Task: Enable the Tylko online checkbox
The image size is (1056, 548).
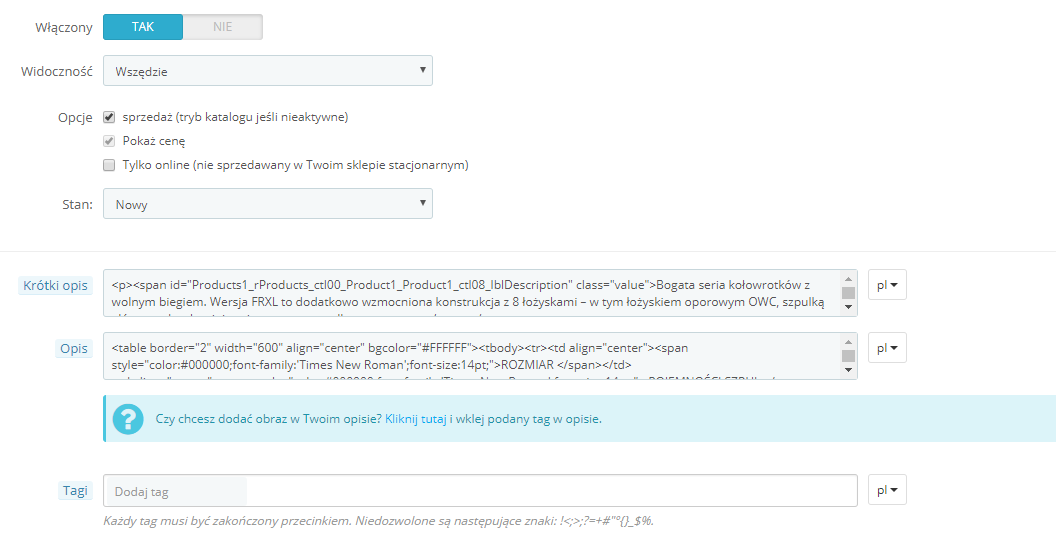Action: click(110, 165)
